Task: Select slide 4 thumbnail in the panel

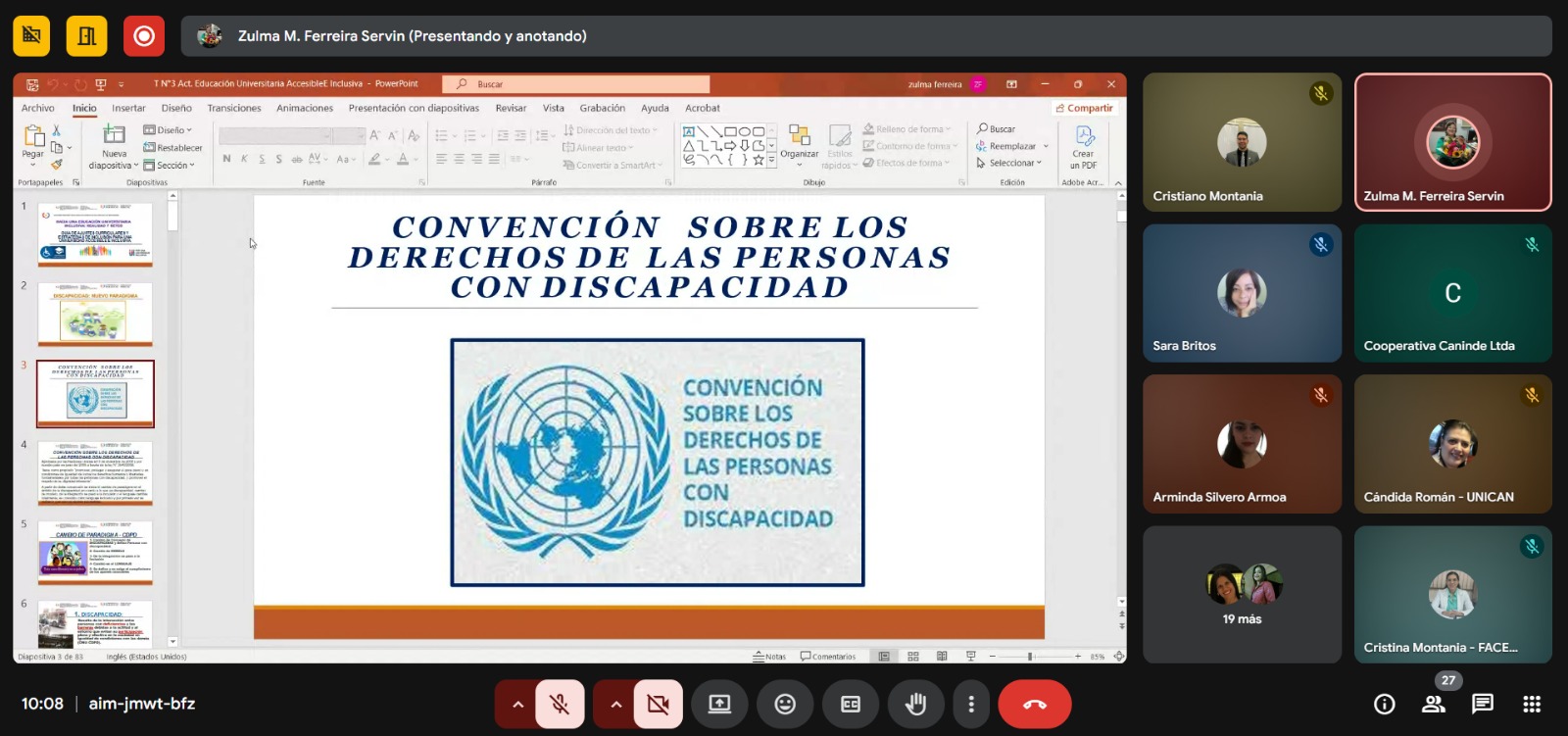Action: click(95, 474)
